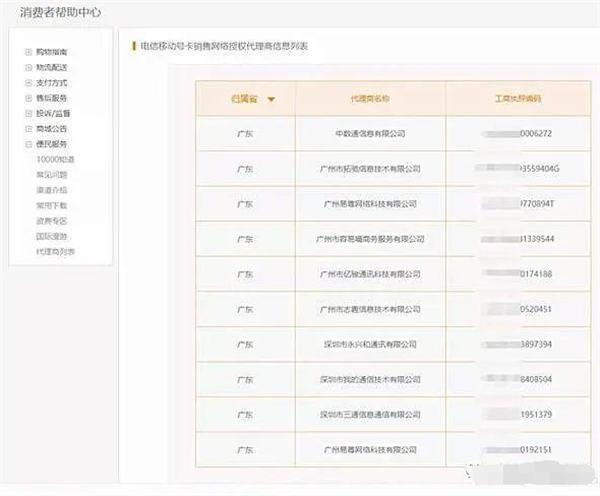The image size is (600, 496).
Task: Expand the 商城公告 tree icon
Action: pos(28,129)
